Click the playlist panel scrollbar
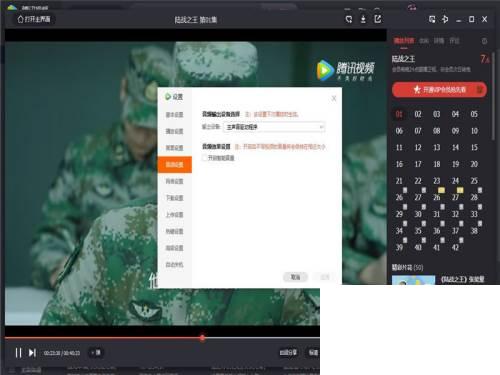 click(x=494, y=95)
